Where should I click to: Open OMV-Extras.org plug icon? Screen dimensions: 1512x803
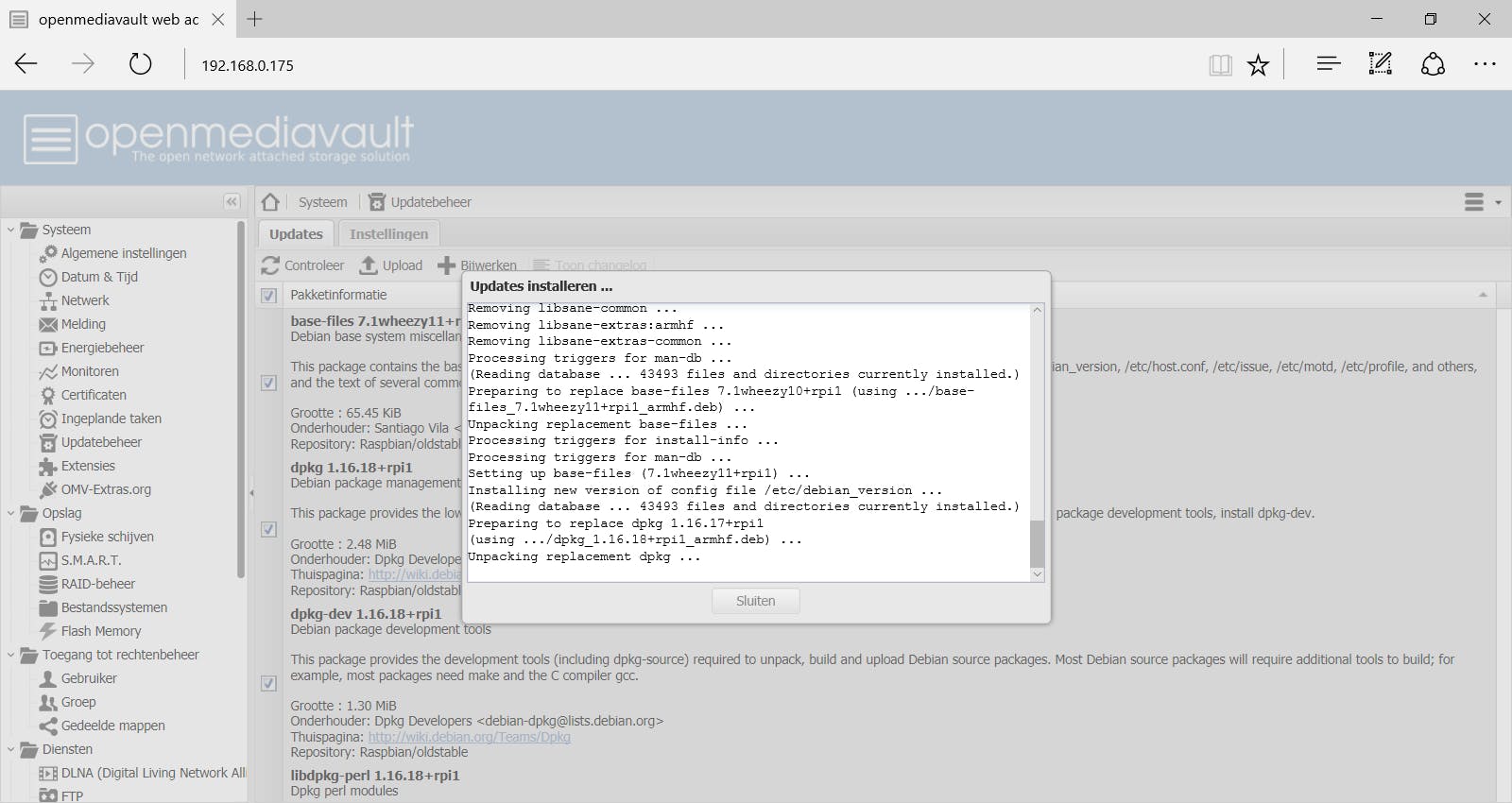(48, 489)
